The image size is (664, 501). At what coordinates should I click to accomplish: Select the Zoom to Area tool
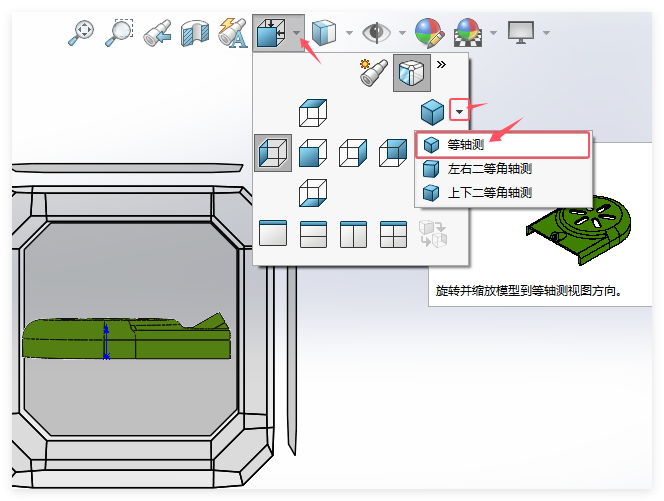pos(119,32)
